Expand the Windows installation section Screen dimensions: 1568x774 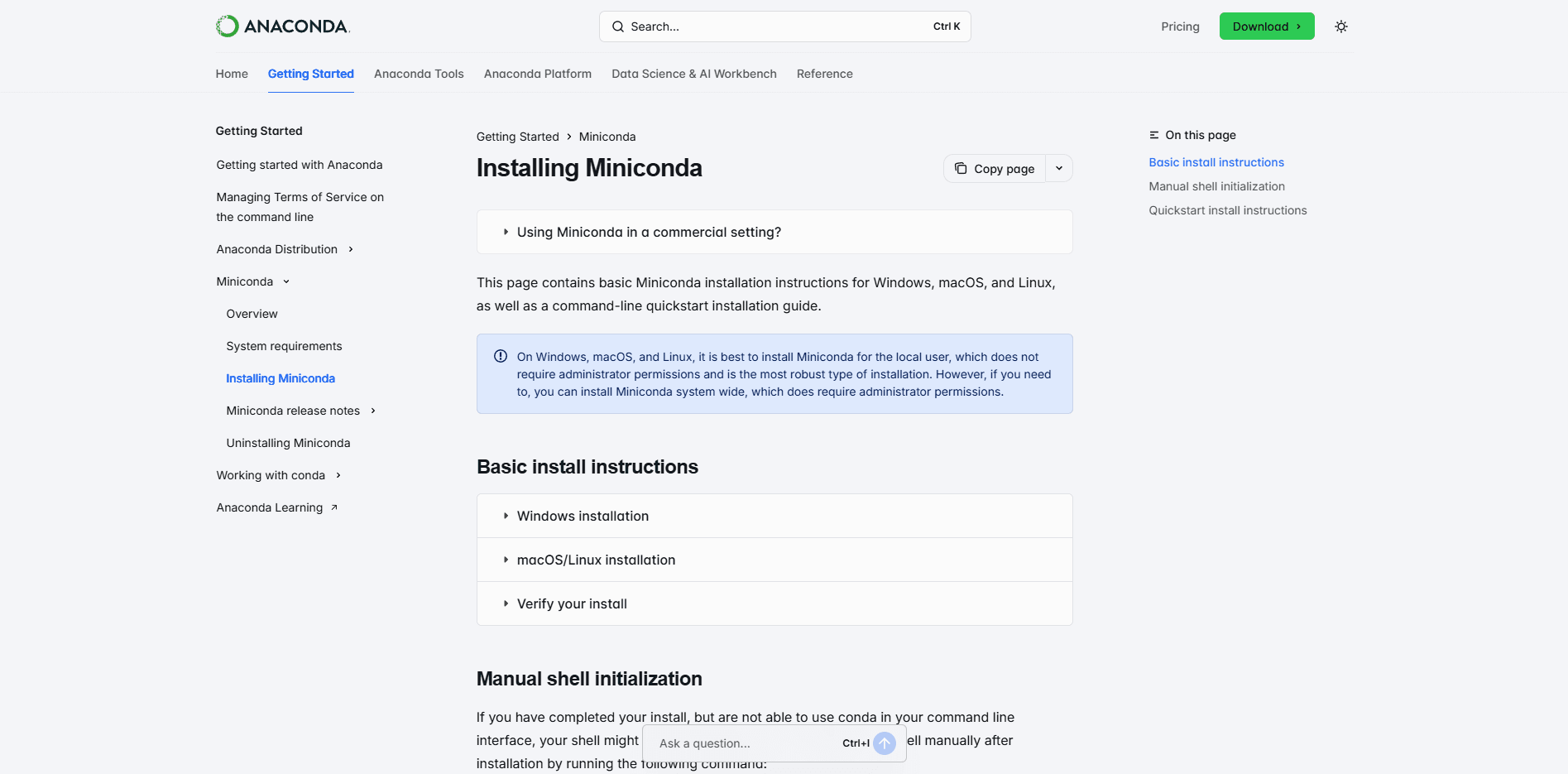pos(774,516)
